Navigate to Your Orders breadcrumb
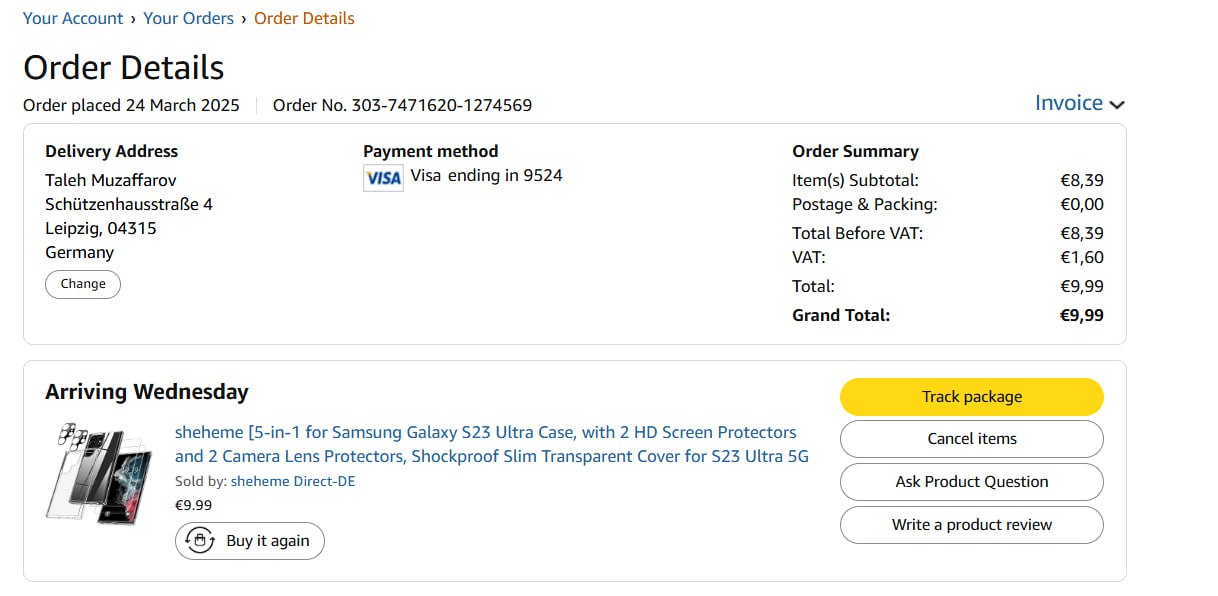 pos(188,18)
